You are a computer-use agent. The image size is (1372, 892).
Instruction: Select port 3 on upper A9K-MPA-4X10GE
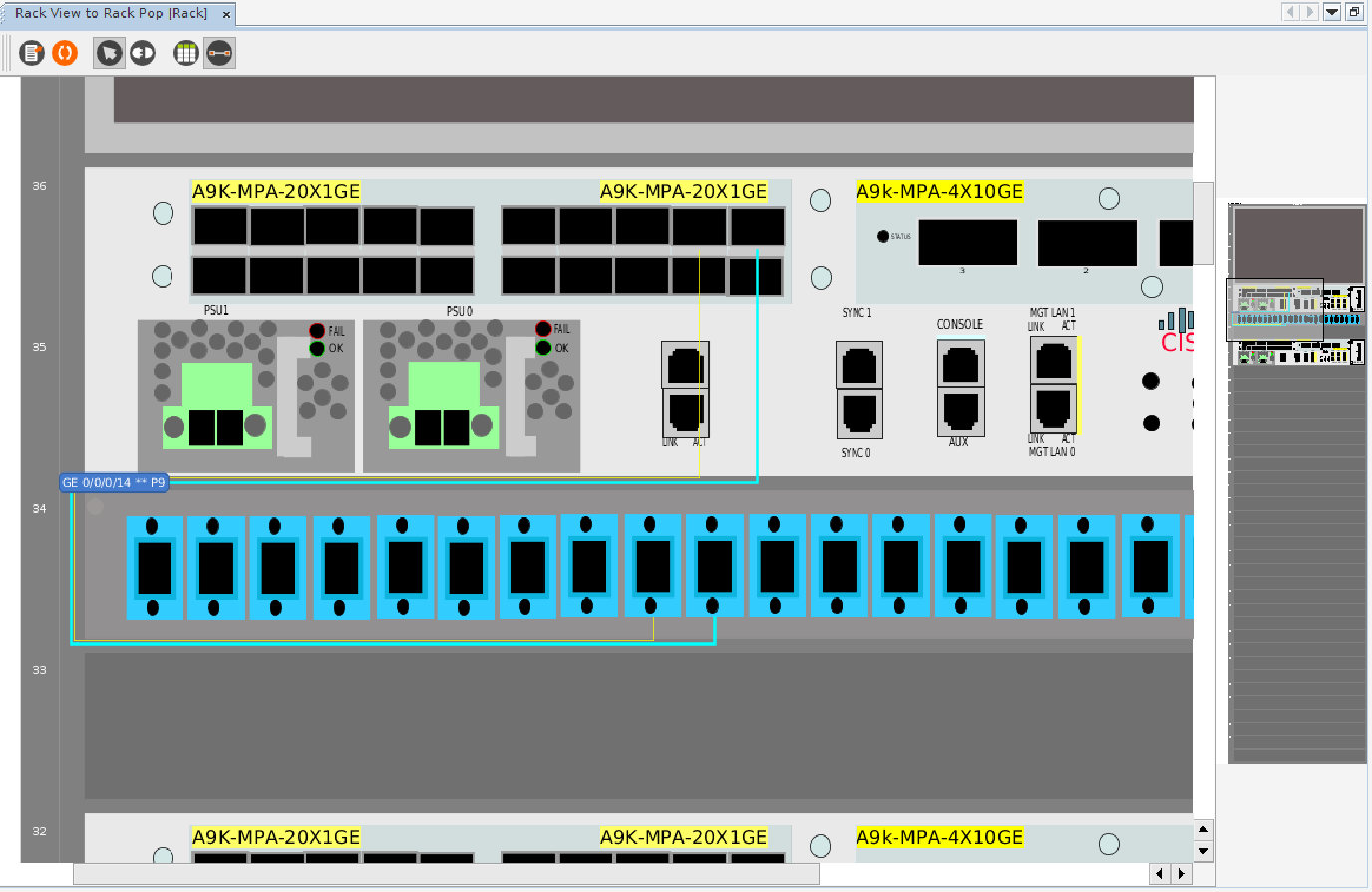[967, 242]
